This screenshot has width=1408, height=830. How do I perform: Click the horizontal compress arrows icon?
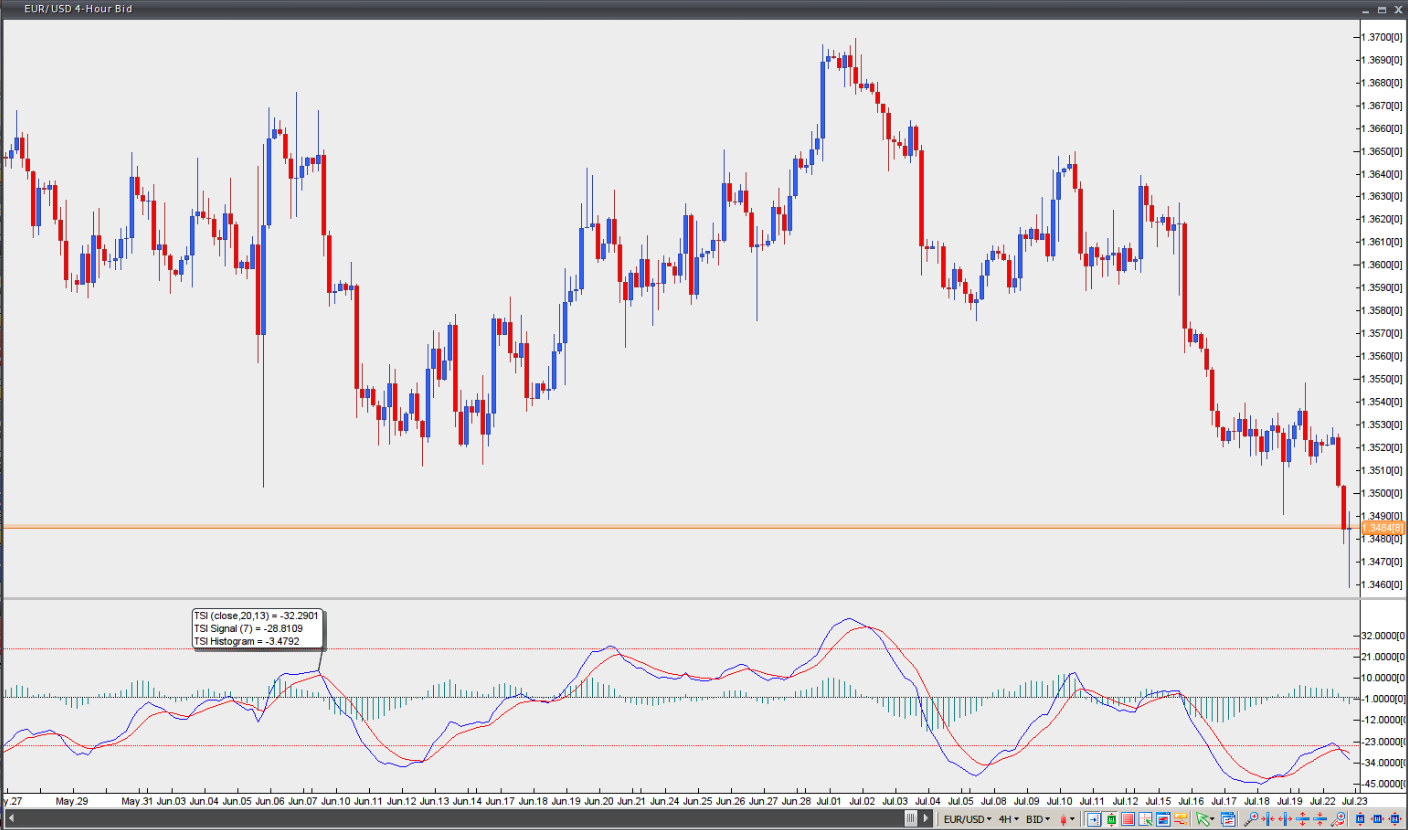point(1286,820)
